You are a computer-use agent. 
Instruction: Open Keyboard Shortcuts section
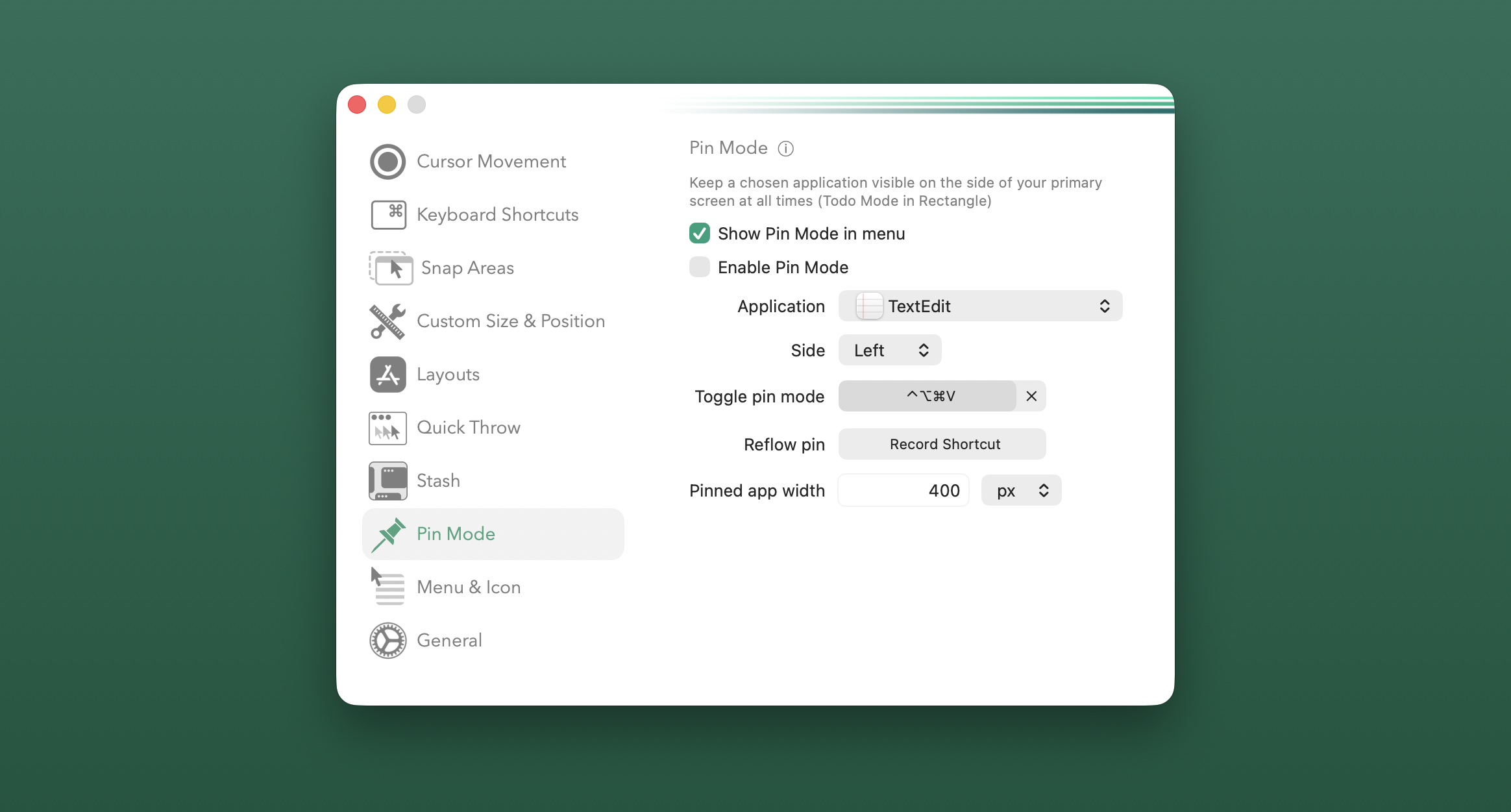point(498,215)
